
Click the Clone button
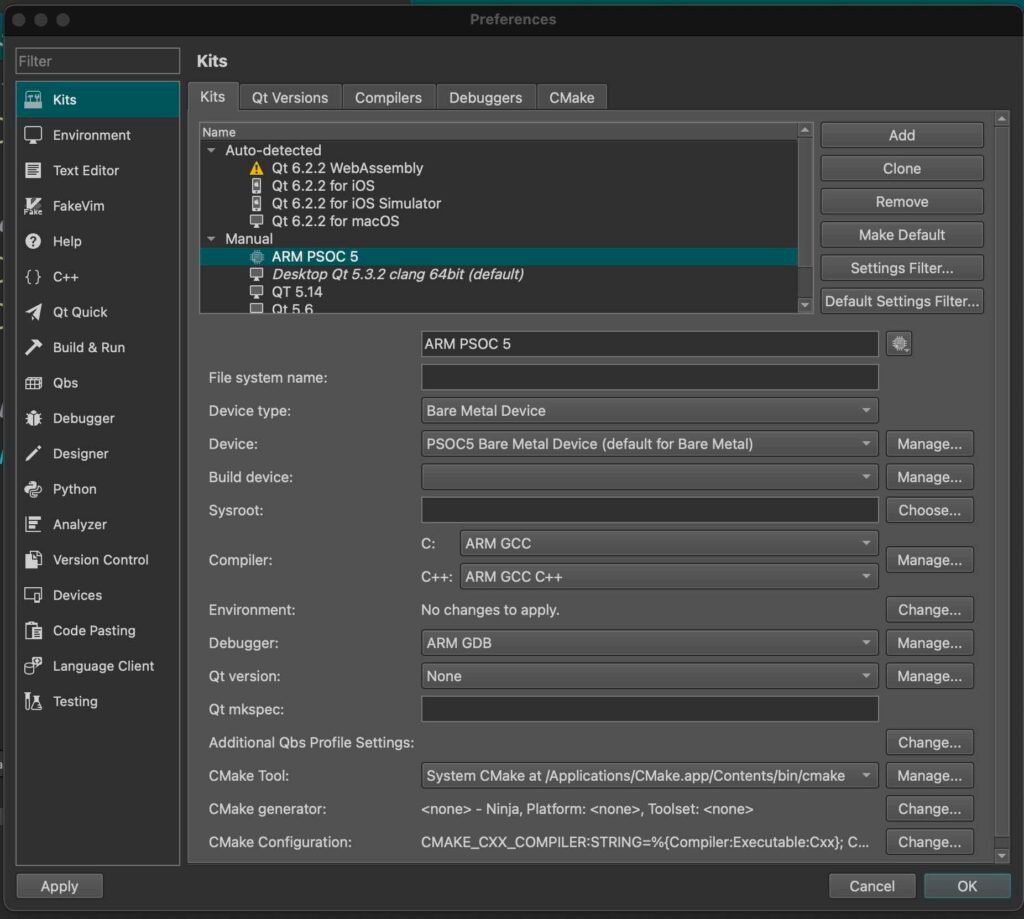pyautogui.click(x=901, y=169)
